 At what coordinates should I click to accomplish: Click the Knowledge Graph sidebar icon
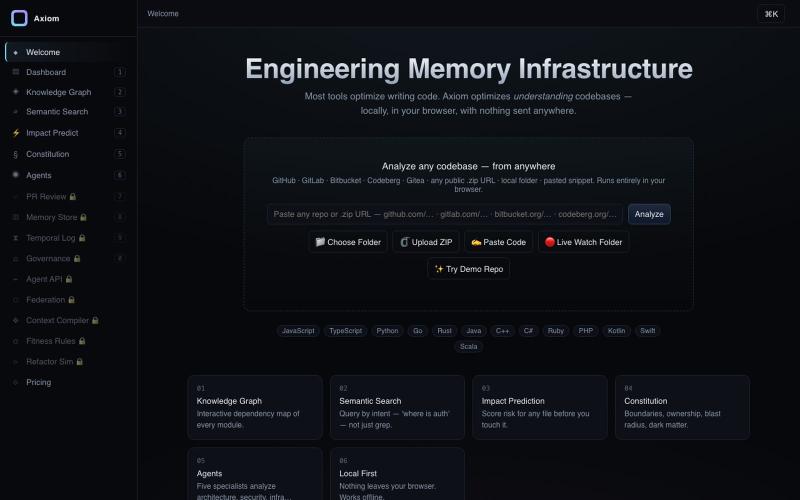[x=16, y=92]
